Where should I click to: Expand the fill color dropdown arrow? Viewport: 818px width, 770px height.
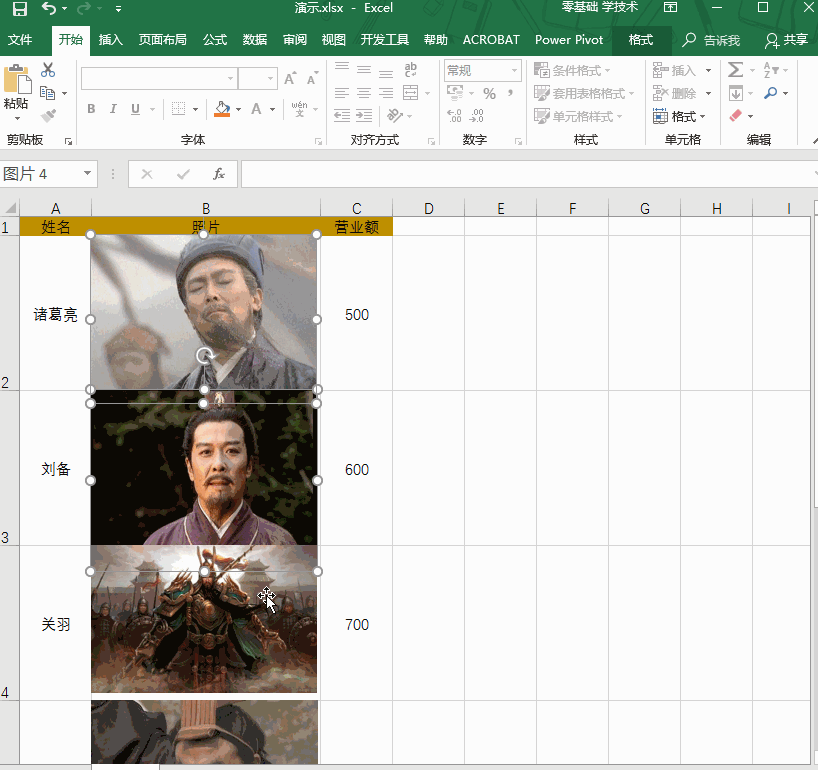[238, 109]
